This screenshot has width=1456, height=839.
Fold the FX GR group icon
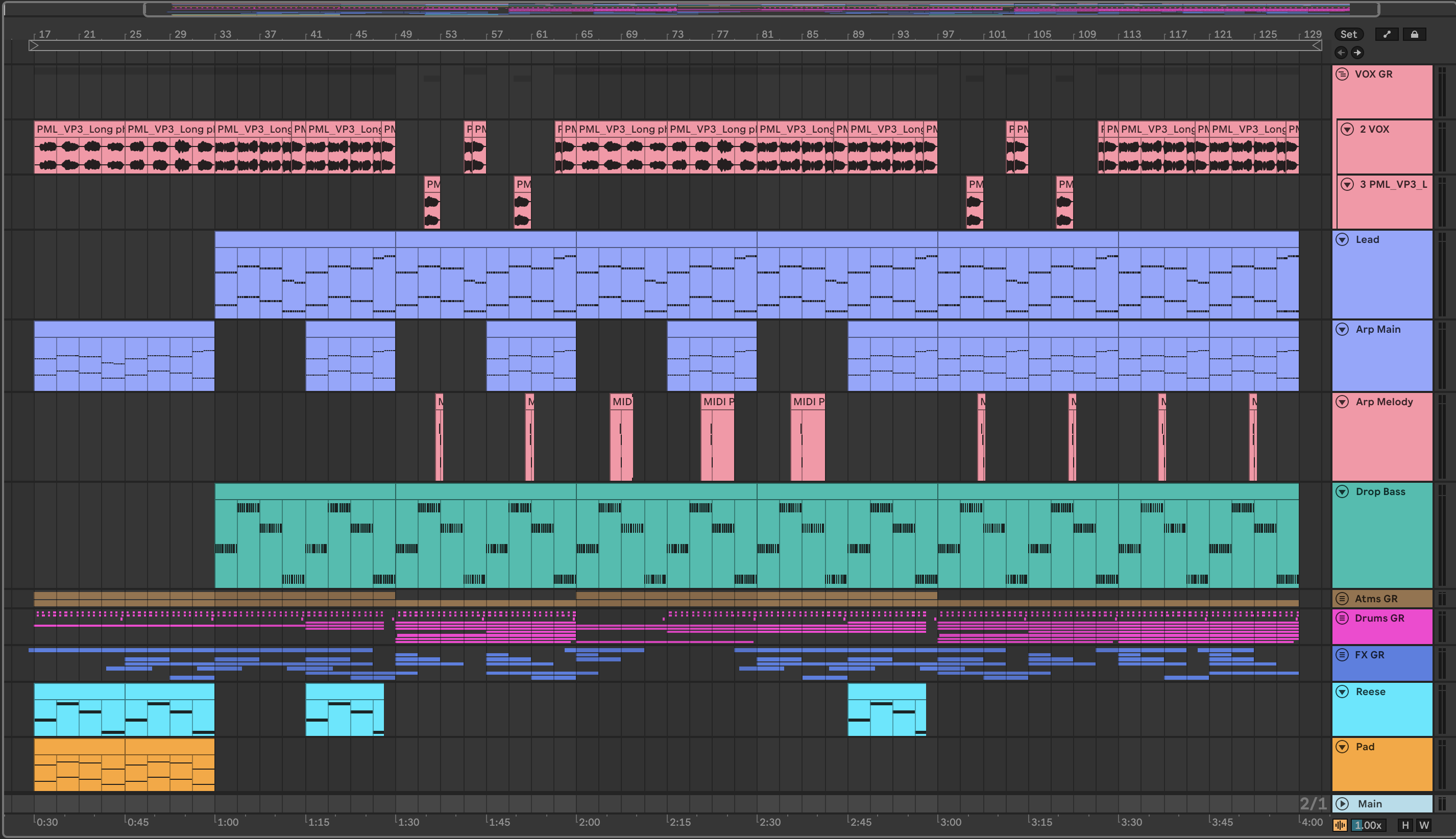tap(1342, 655)
